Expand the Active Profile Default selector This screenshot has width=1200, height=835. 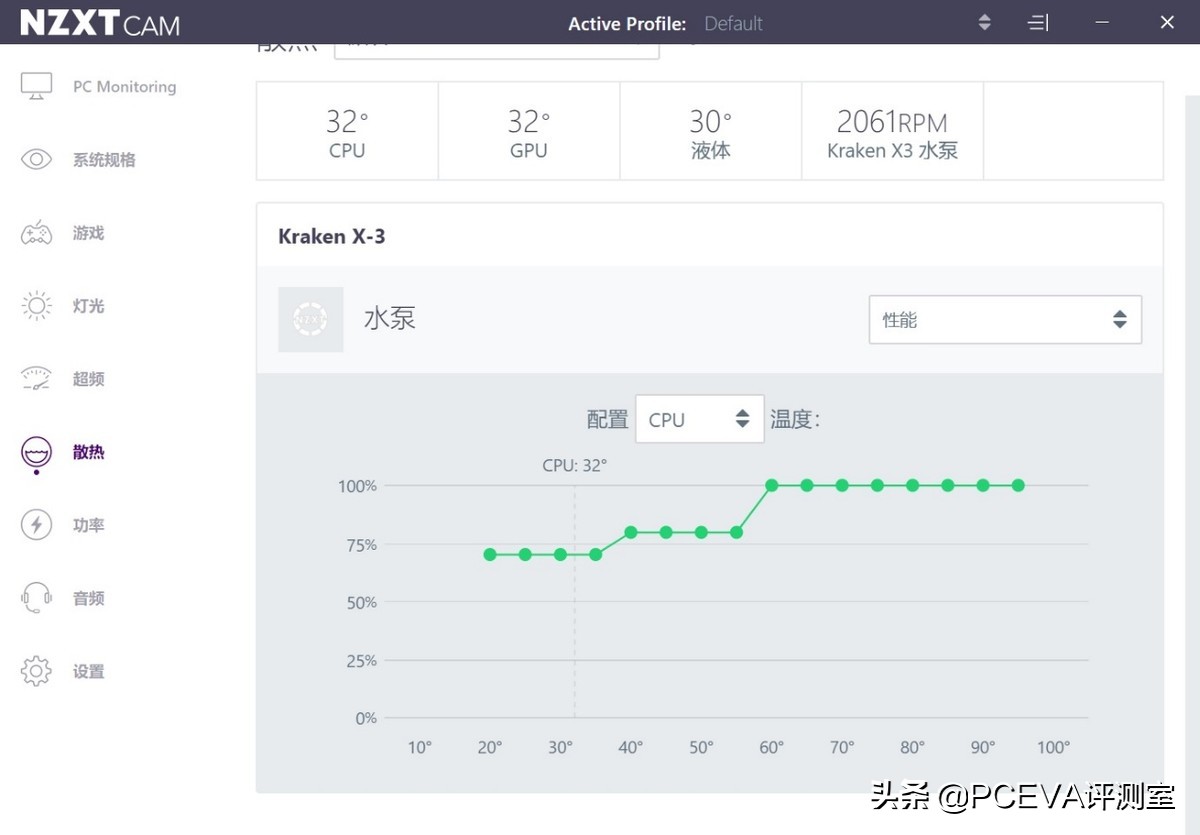point(984,23)
